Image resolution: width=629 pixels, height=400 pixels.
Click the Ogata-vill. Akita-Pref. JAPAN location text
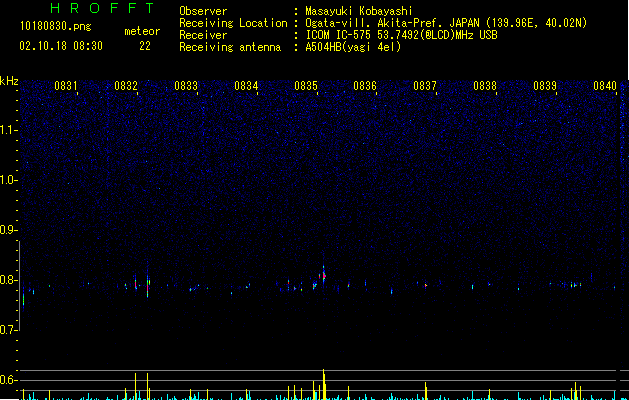(446, 23)
